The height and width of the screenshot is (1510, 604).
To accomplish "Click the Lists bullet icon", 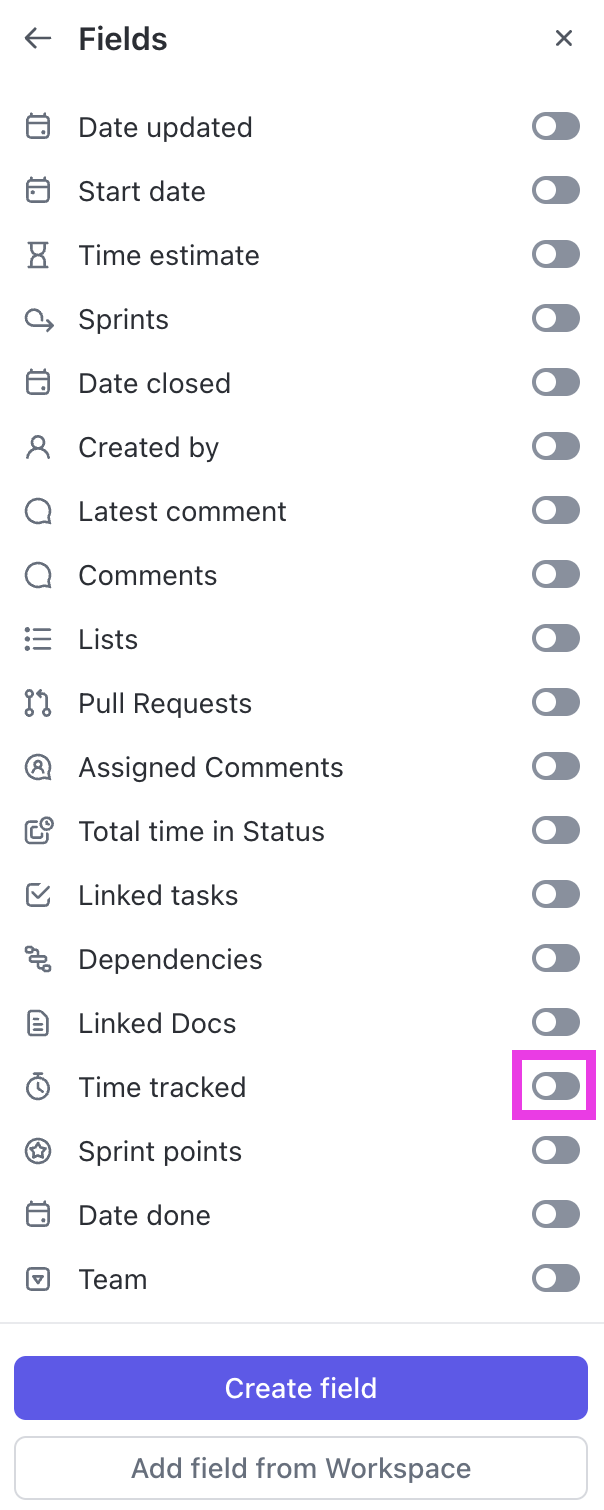I will pyautogui.click(x=37, y=639).
